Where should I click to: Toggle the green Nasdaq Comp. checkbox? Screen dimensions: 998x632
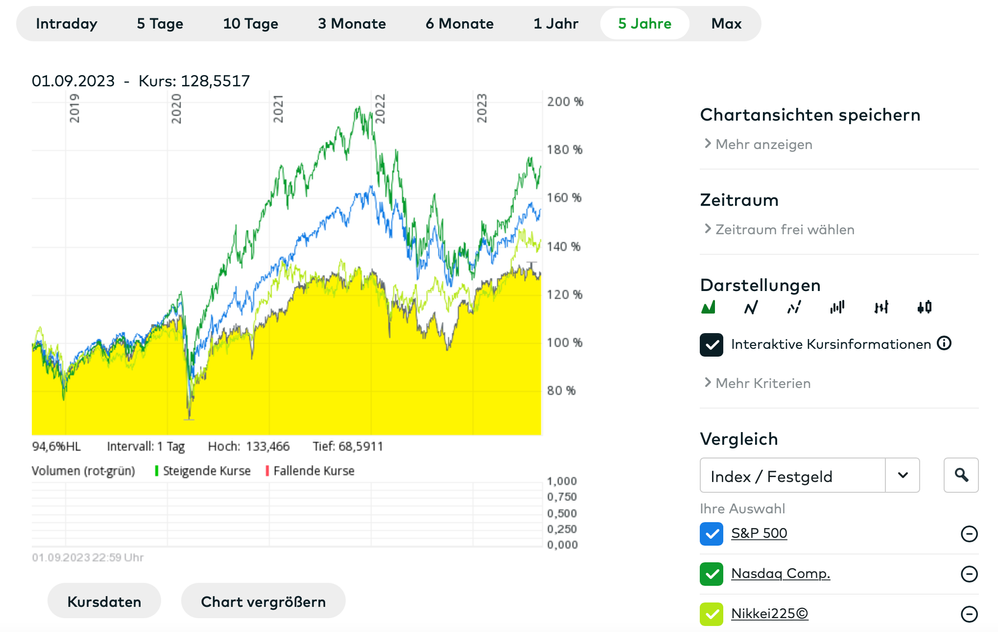(712, 574)
